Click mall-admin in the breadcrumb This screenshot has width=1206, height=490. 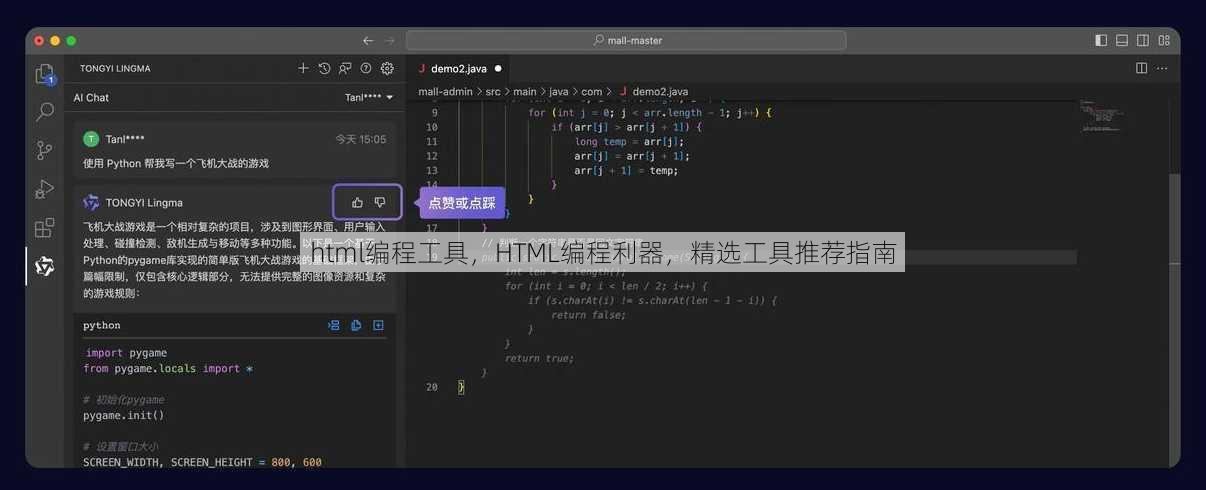click(445, 92)
